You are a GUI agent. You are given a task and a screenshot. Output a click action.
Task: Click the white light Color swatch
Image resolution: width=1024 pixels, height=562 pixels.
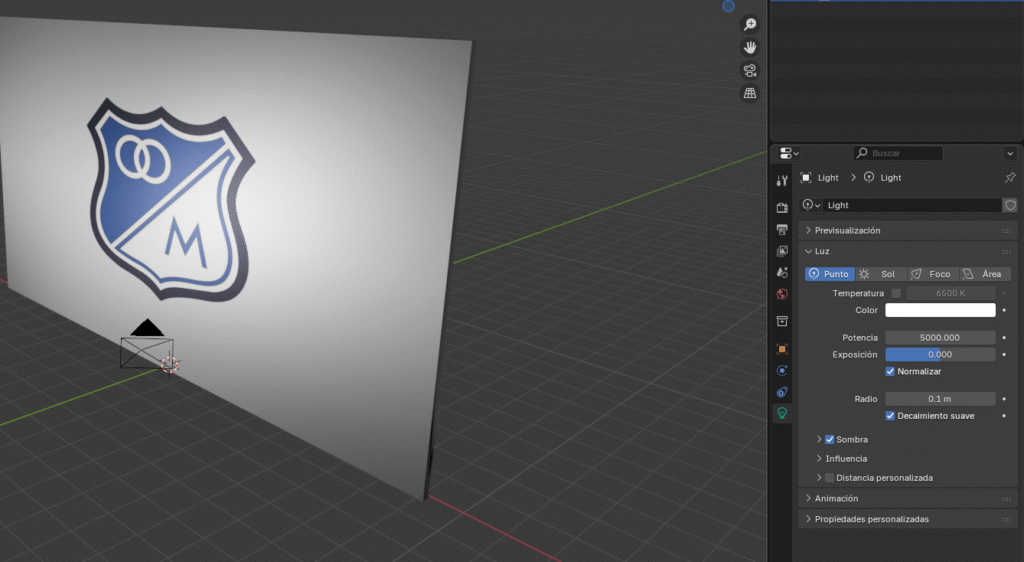(940, 311)
